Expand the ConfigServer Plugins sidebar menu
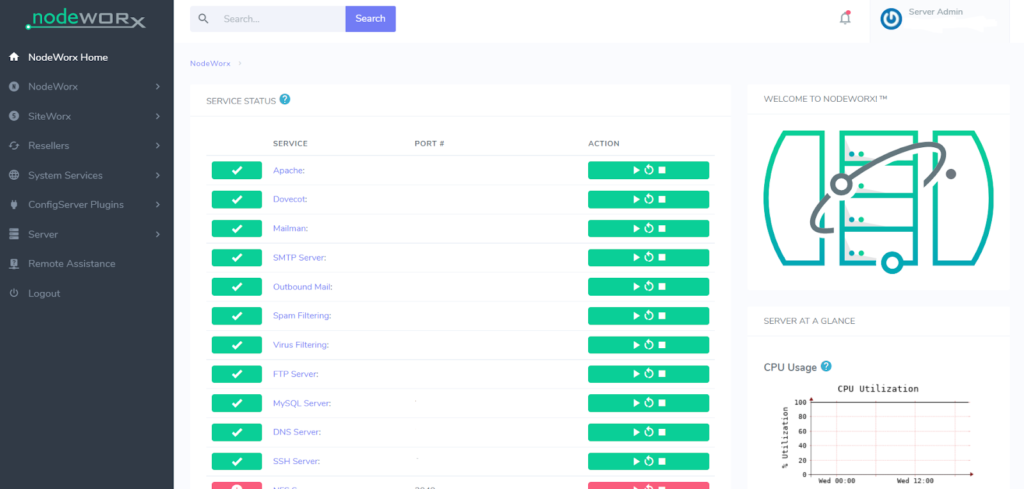This screenshot has width=1024, height=489. (86, 204)
